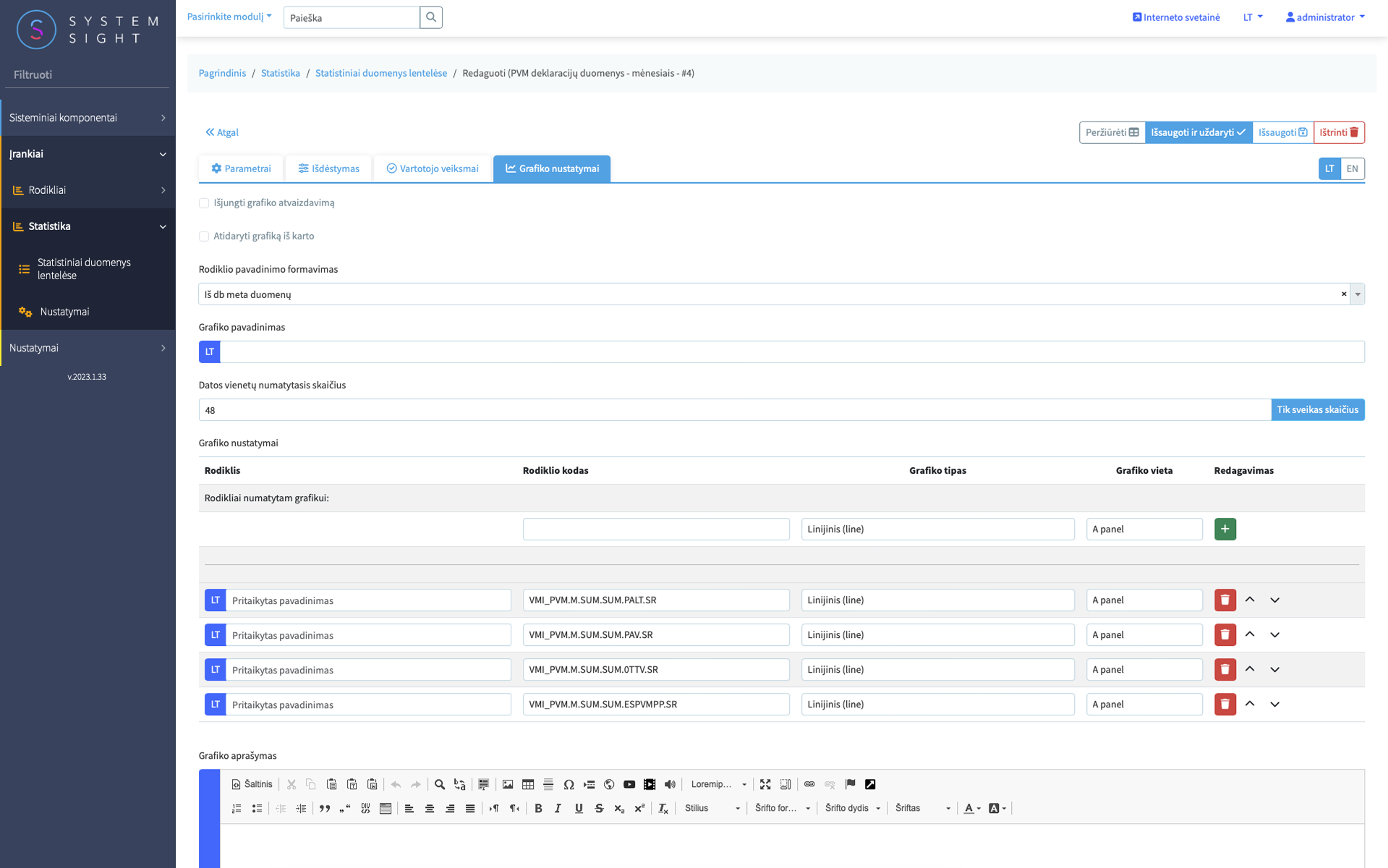This screenshot has height=868, width=1388.
Task: Maximize the description editor
Action: [765, 784]
